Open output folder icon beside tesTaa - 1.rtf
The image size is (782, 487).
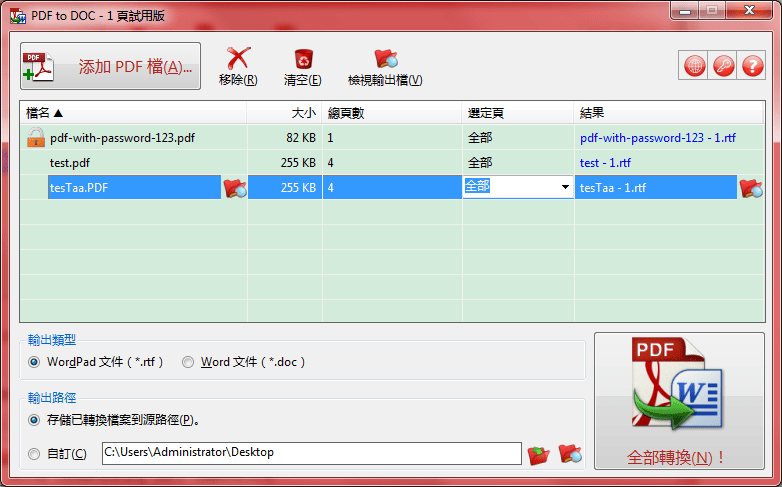pyautogui.click(x=751, y=188)
